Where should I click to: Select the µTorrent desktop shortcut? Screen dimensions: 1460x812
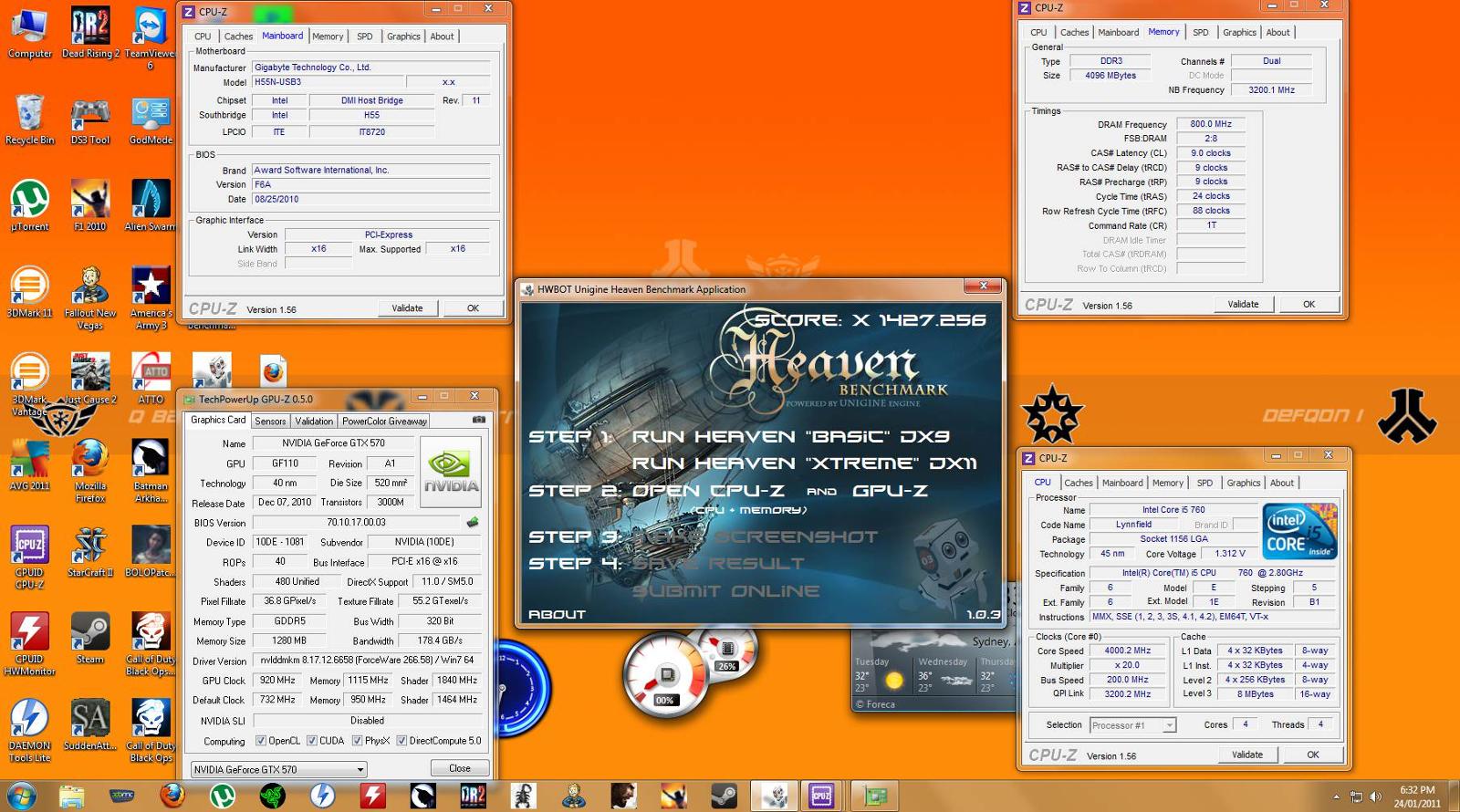tap(30, 206)
